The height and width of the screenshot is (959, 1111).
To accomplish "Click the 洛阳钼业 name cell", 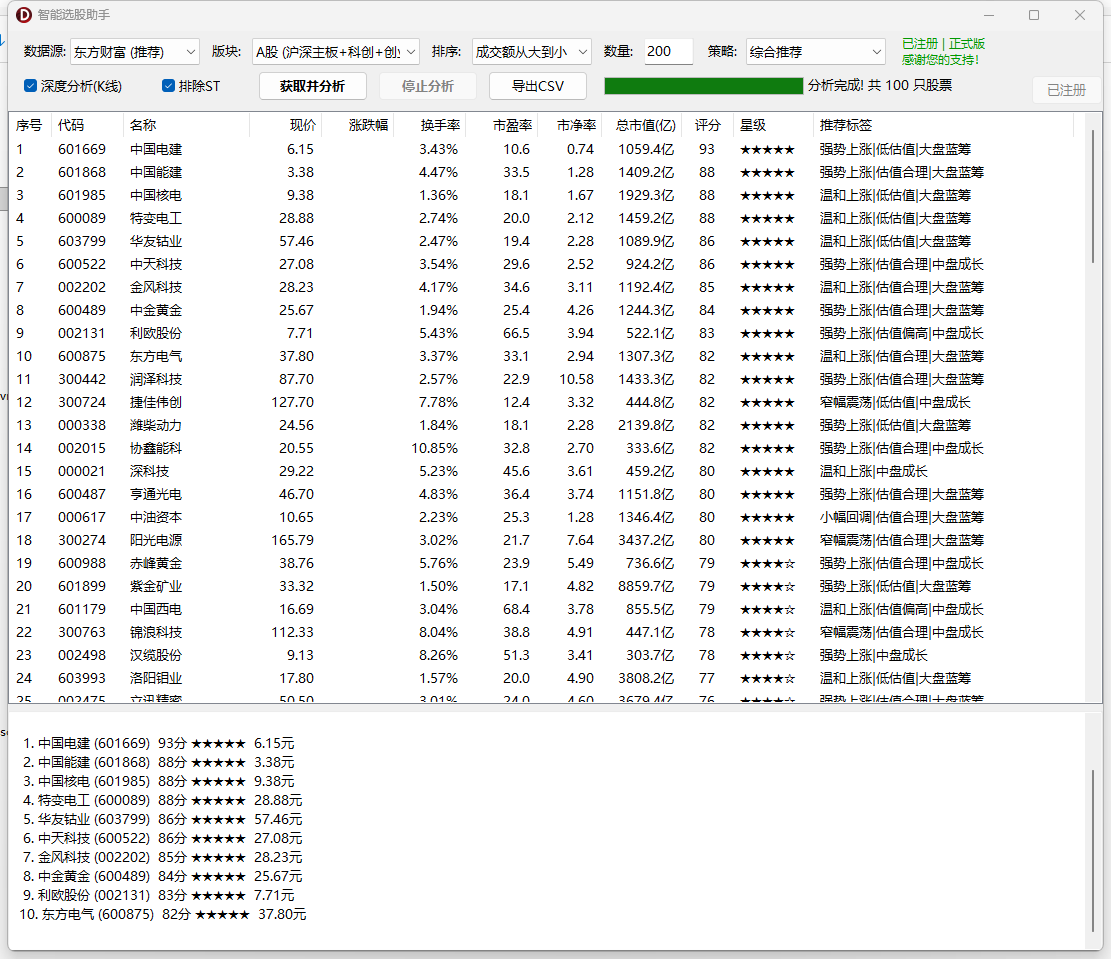I will coord(156,678).
